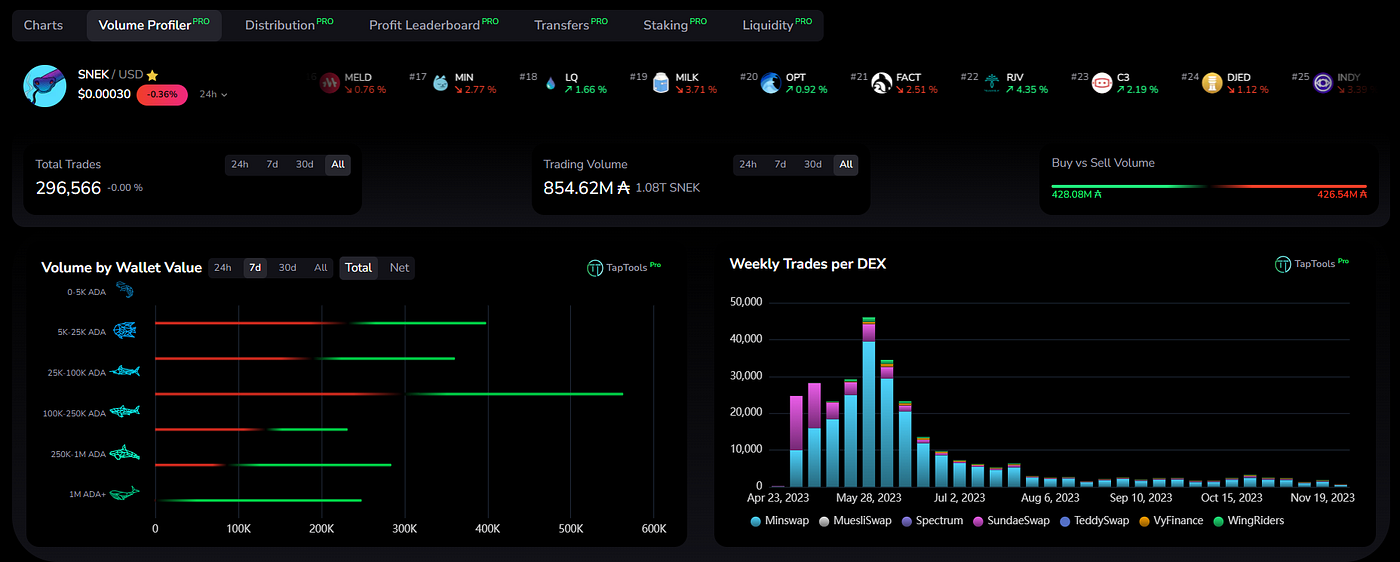Click the 1M ADA+ green volume bar
1400x562 pixels.
point(260,500)
